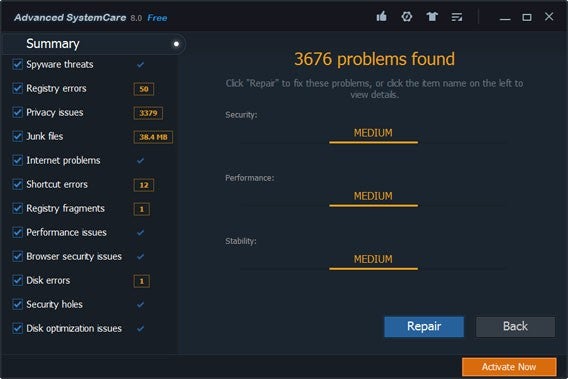View Disk optimization issues item
This screenshot has width=568, height=379.
[74, 329]
